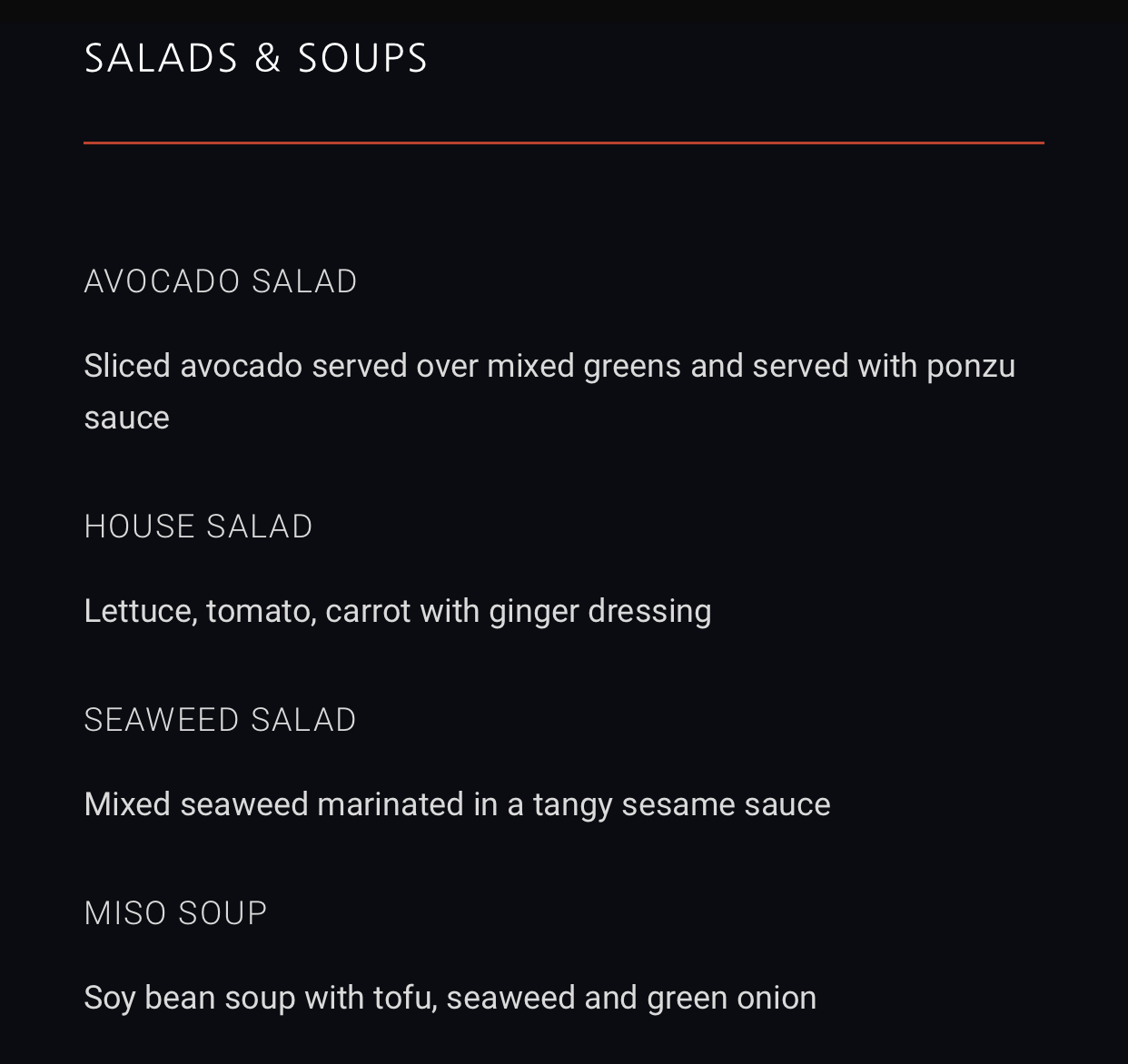The width and height of the screenshot is (1128, 1064).
Task: Open the MISO SOUP menu item
Action: coord(175,913)
